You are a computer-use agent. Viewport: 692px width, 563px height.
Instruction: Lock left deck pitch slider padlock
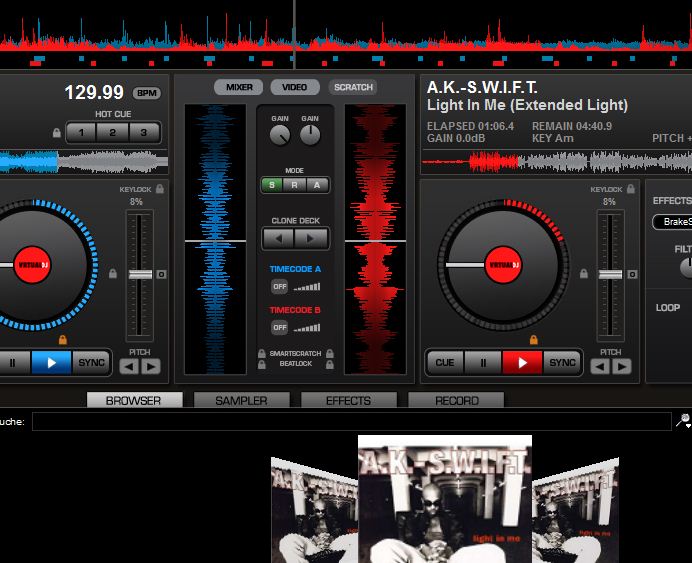click(113, 274)
